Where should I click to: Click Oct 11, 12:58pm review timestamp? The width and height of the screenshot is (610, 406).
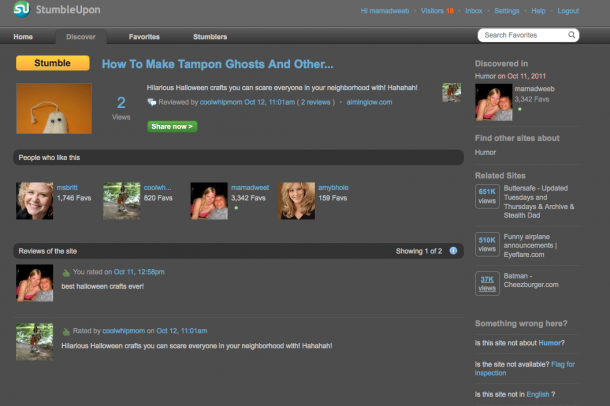click(139, 272)
